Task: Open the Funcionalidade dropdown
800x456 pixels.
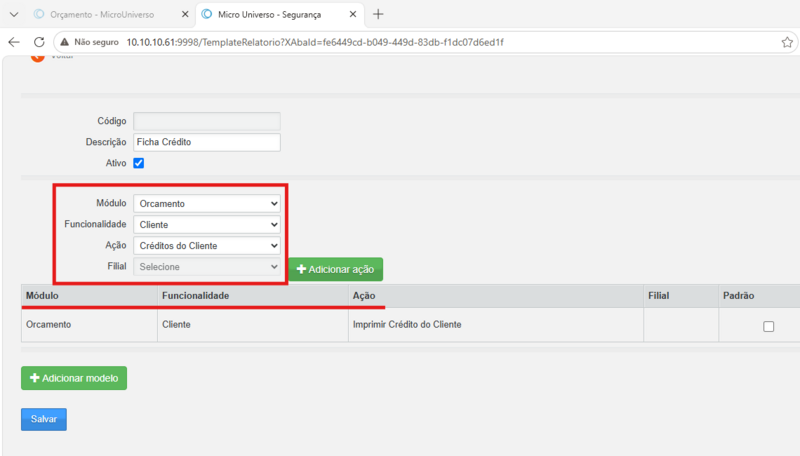Action: [207, 224]
